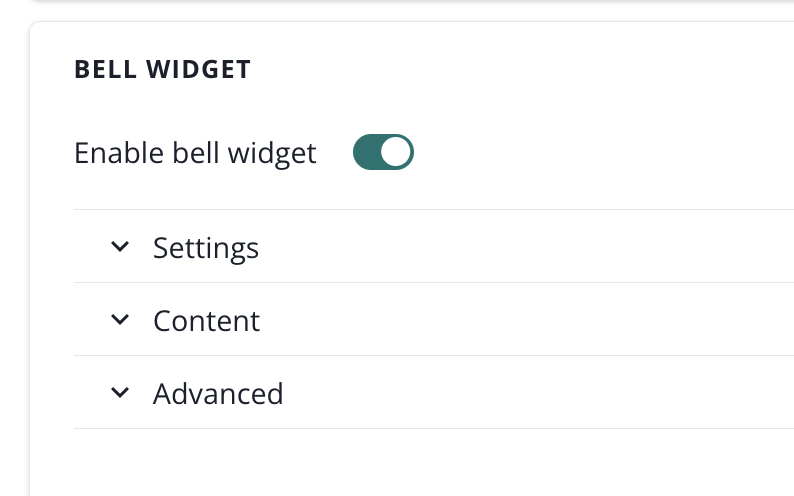The height and width of the screenshot is (496, 794).
Task: Click the chevron icon beside Advanced
Action: (120, 393)
